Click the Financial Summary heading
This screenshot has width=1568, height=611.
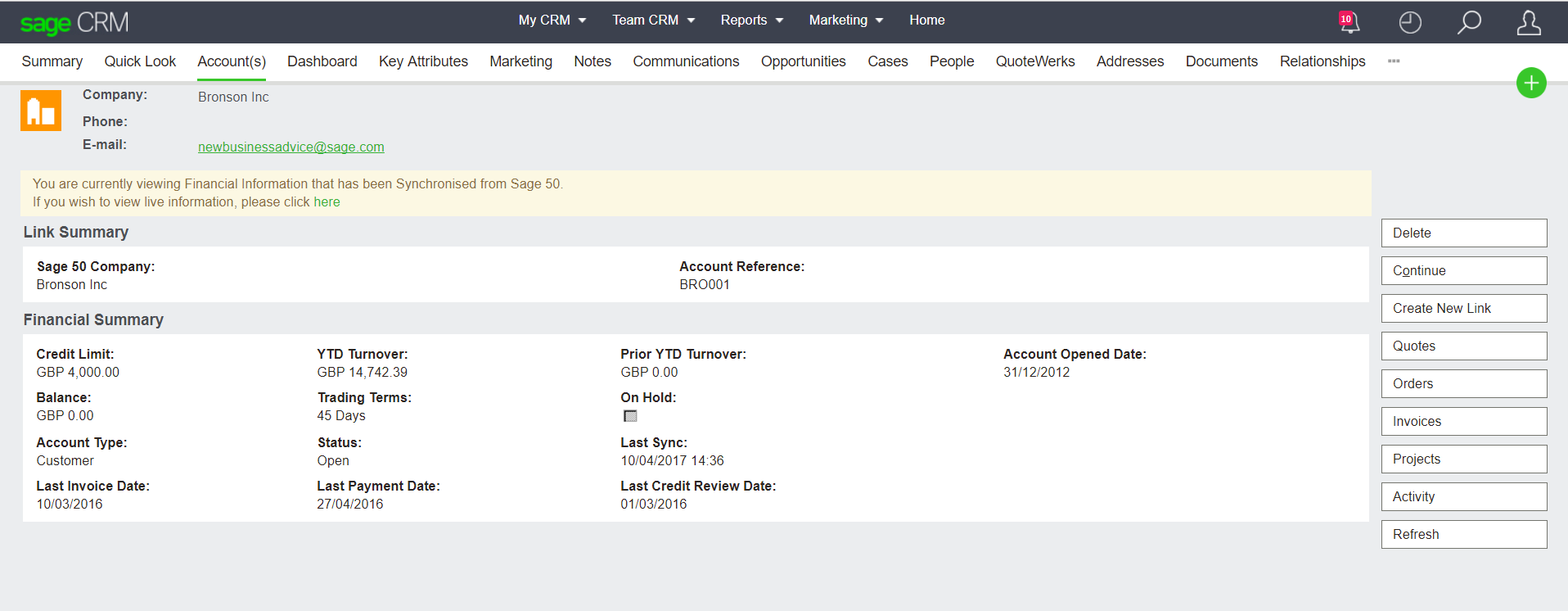93,320
